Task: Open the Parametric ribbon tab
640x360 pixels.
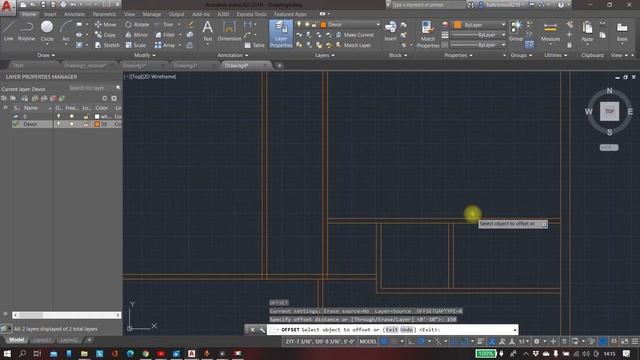Action: pos(104,14)
